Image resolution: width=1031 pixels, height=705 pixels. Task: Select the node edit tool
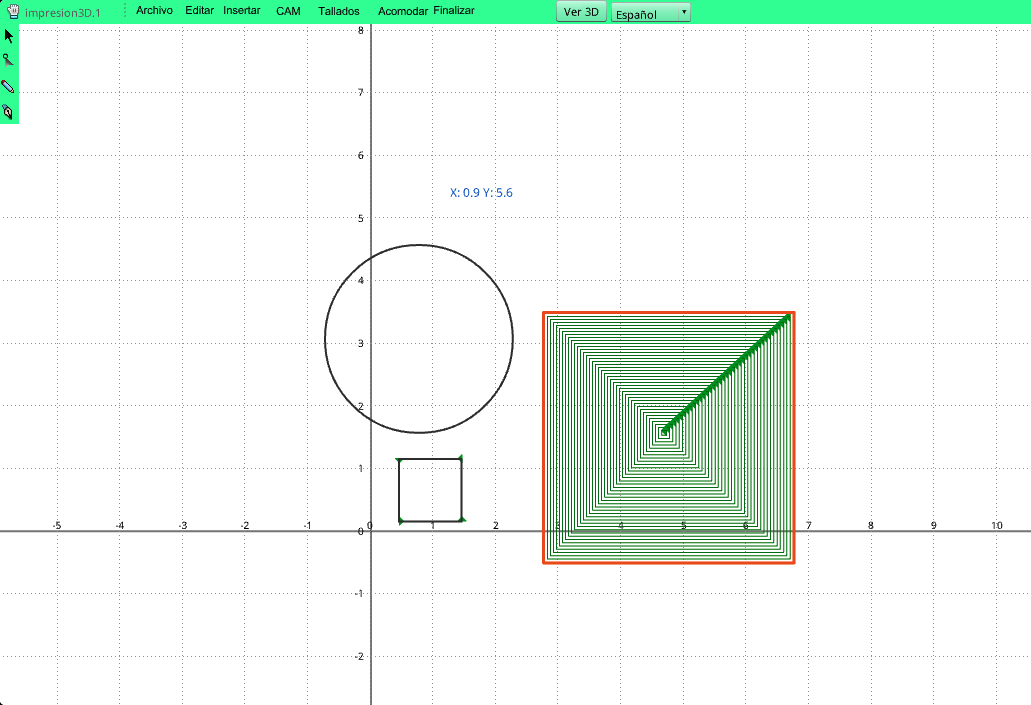[x=9, y=61]
